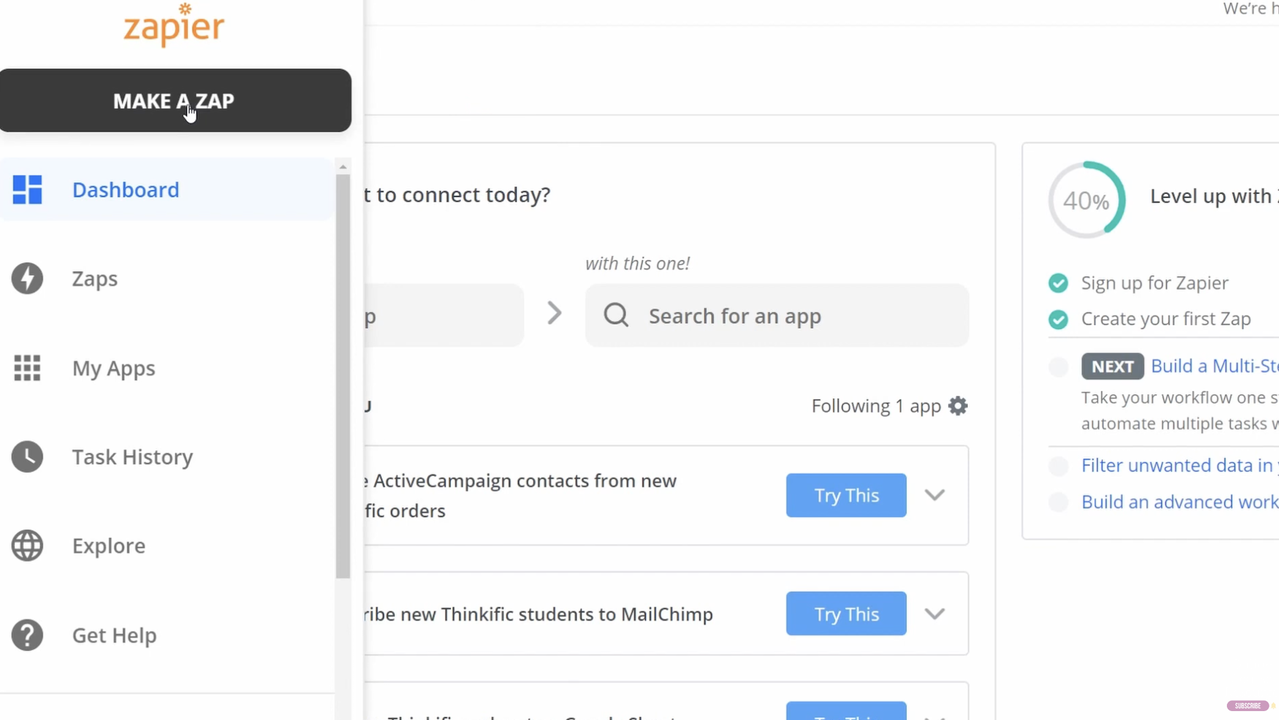Click the up arrow of sidebar scrollbar
This screenshot has height=720, width=1279.
(x=343, y=167)
